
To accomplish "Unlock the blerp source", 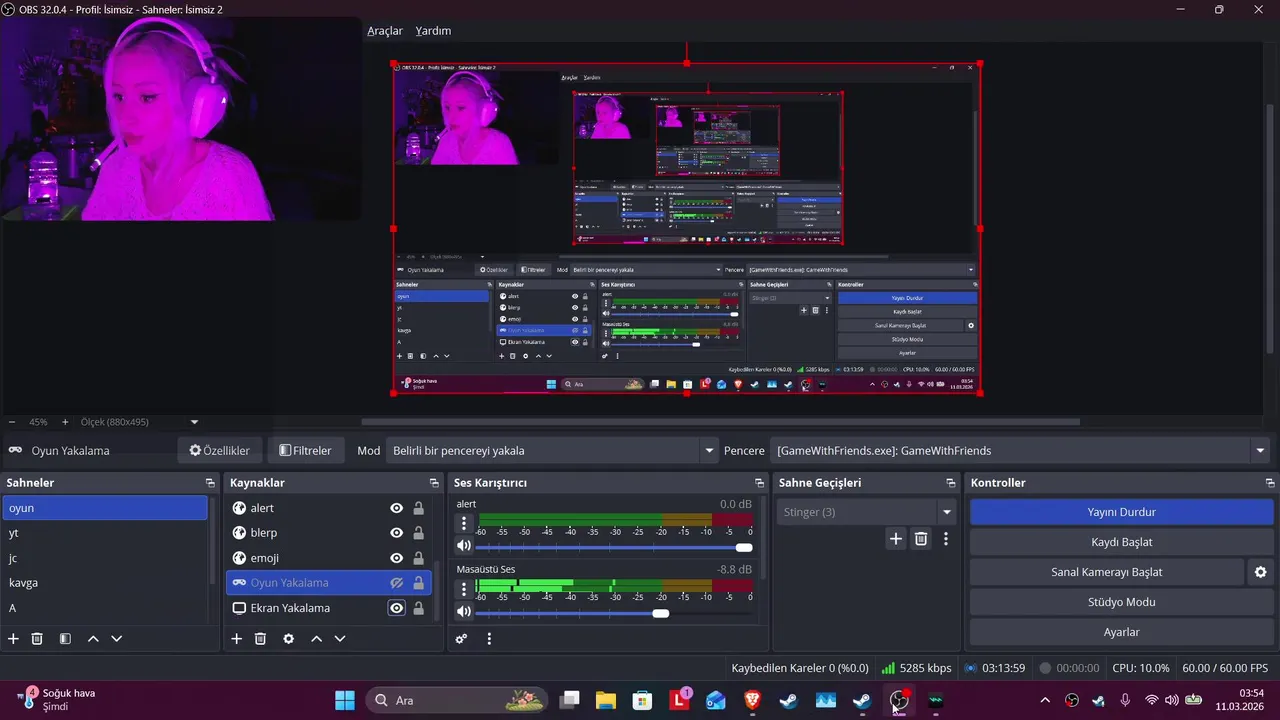I will [x=418, y=533].
